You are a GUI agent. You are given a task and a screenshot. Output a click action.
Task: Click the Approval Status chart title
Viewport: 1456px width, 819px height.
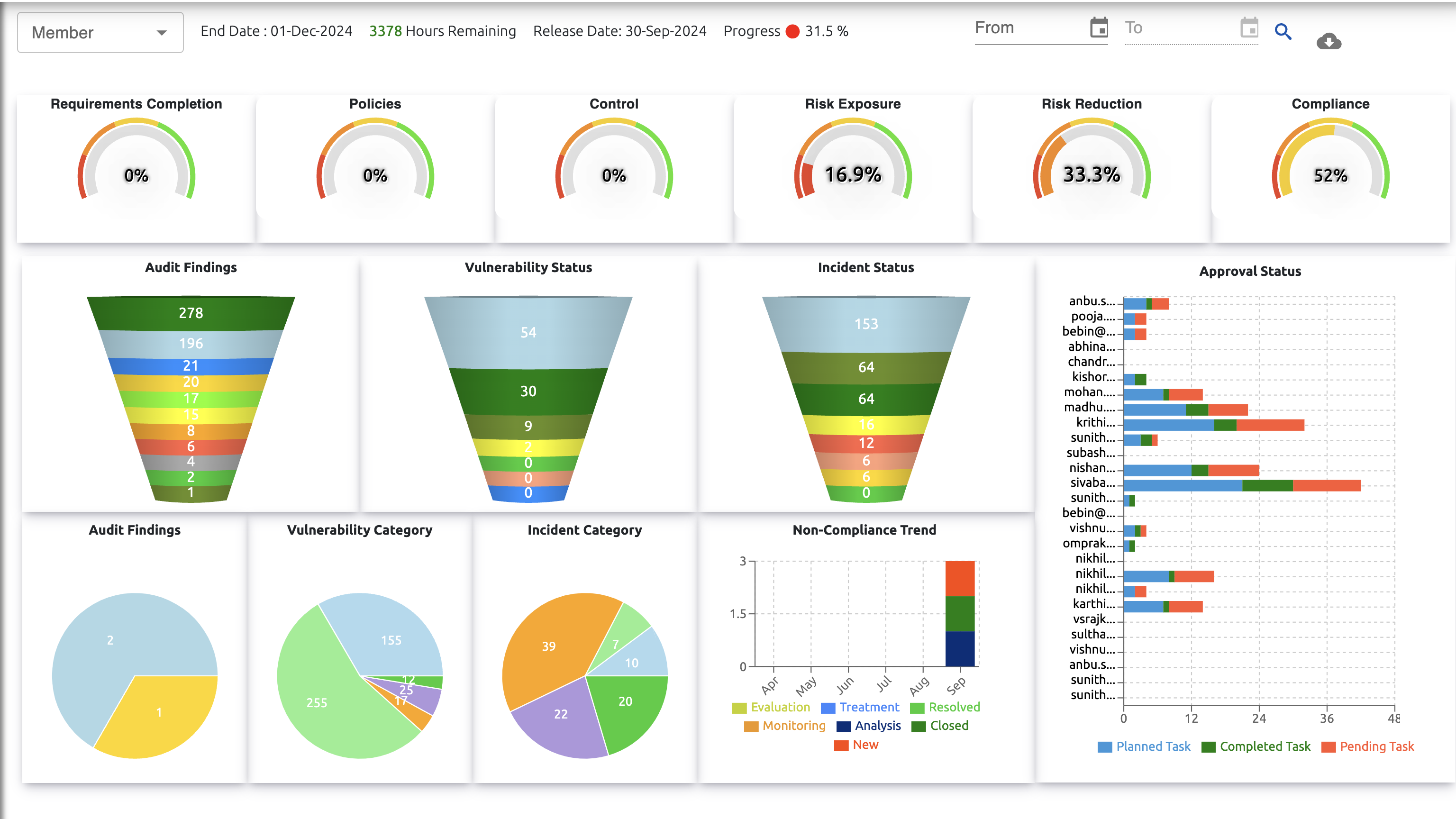1250,271
